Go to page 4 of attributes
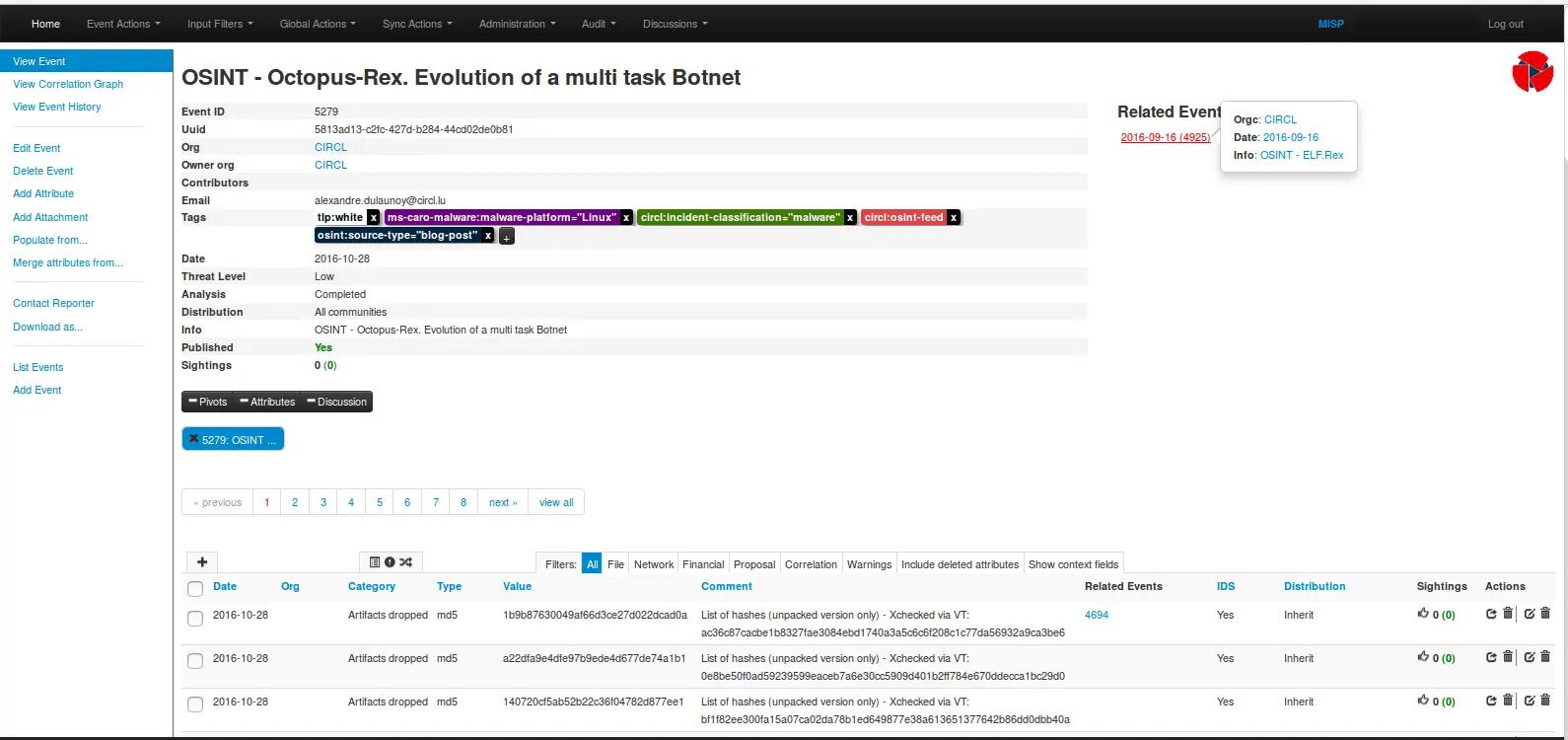Image resolution: width=1568 pixels, height=740 pixels. pyautogui.click(x=351, y=502)
